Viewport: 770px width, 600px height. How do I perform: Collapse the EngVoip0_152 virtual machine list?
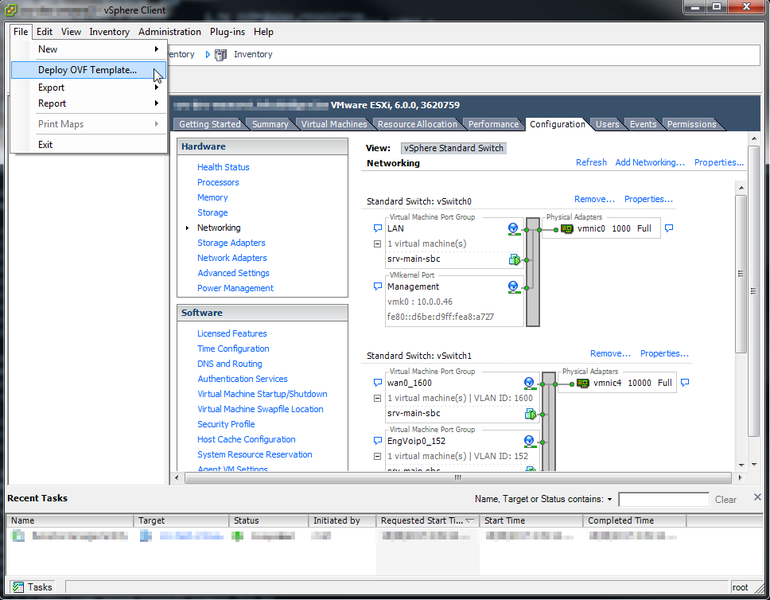(377, 456)
